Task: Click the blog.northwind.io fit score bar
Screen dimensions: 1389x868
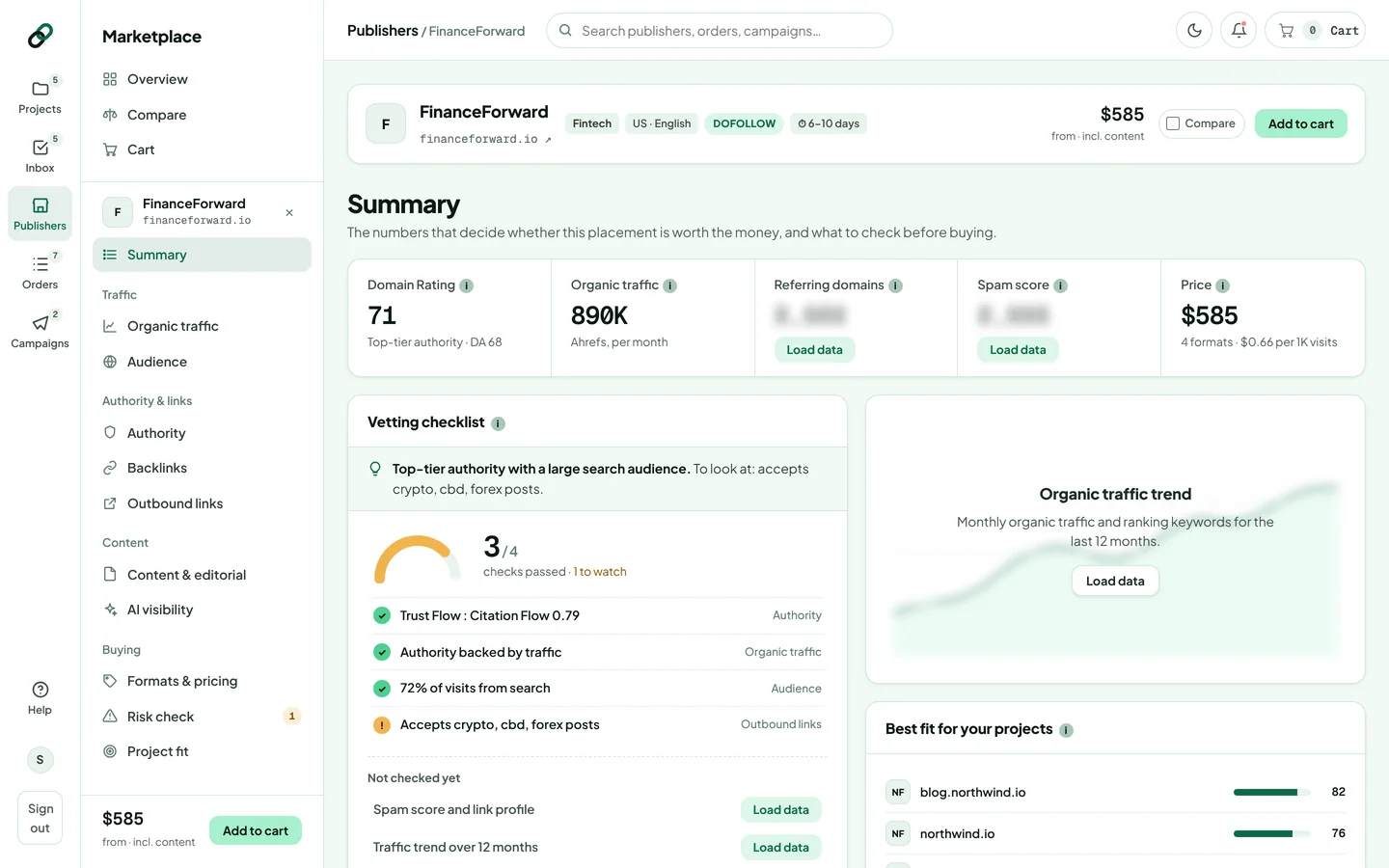Action: click(x=1271, y=793)
